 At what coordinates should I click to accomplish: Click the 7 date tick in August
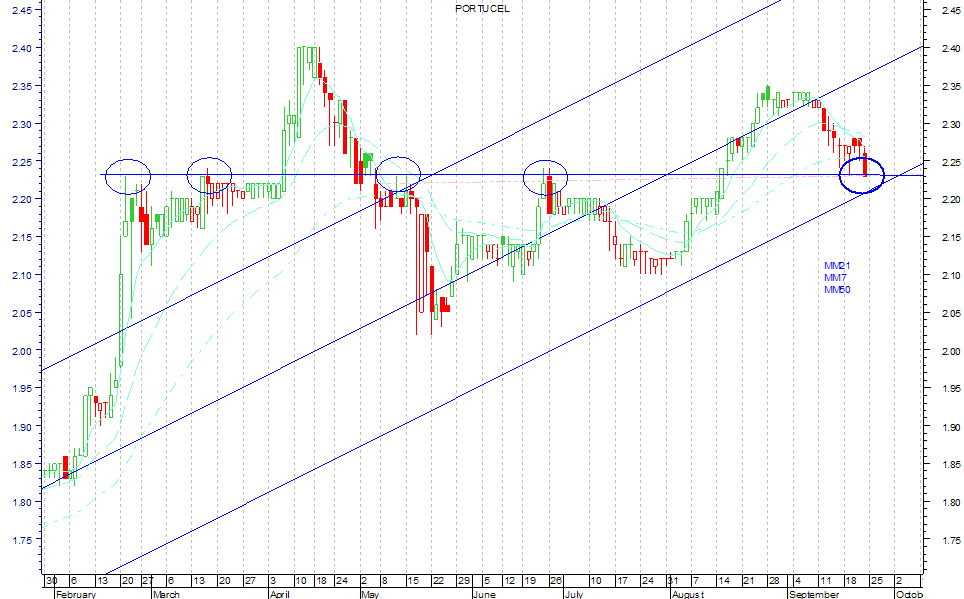tap(695, 581)
